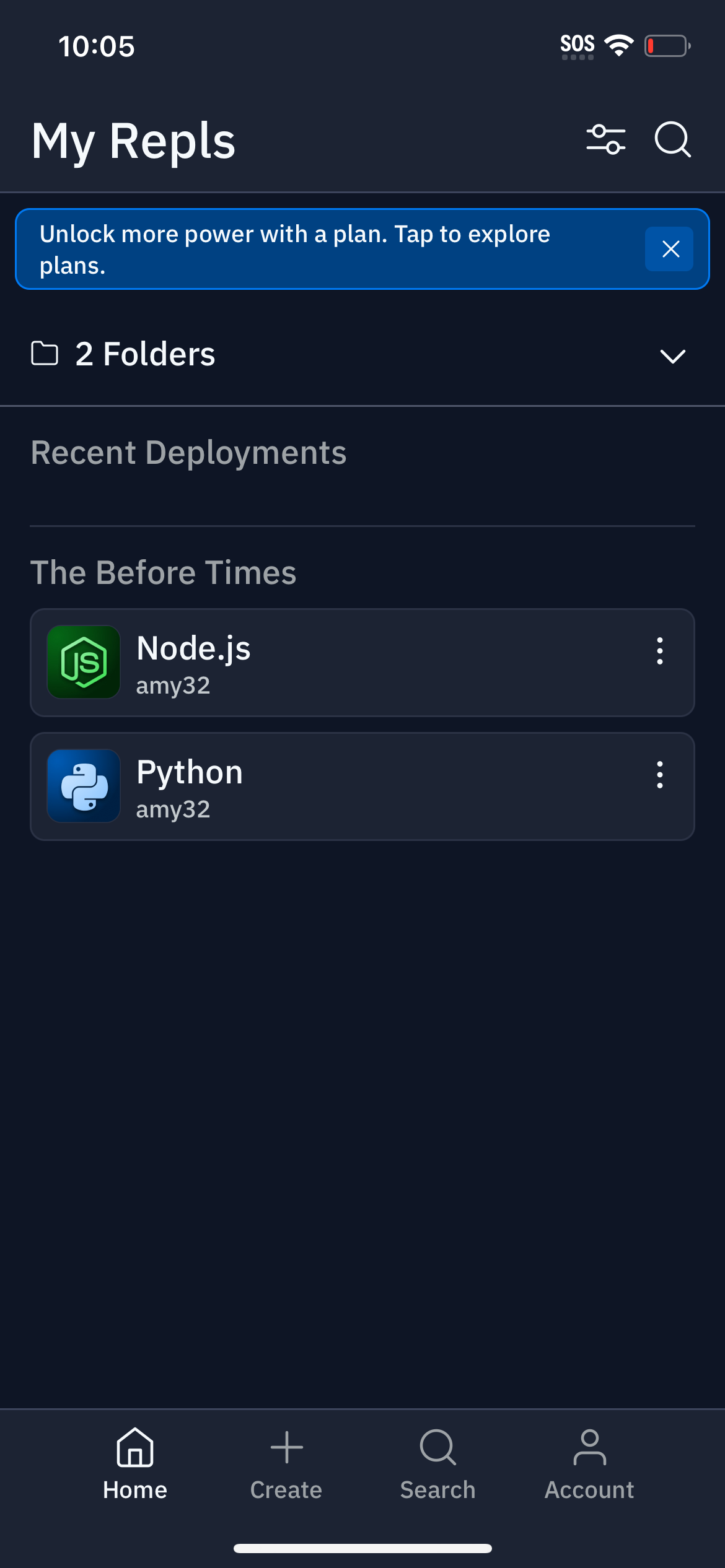Open the filter options sliders icon
725x1568 pixels.
[x=605, y=139]
